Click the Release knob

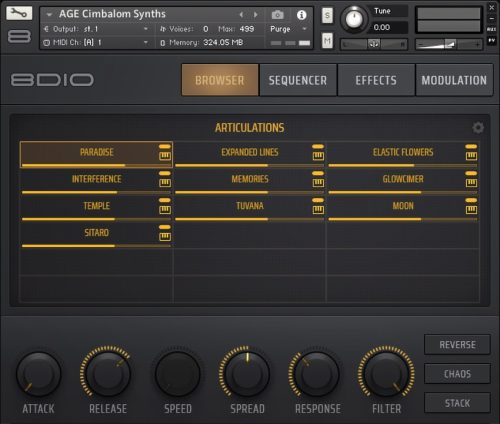pyautogui.click(x=108, y=374)
